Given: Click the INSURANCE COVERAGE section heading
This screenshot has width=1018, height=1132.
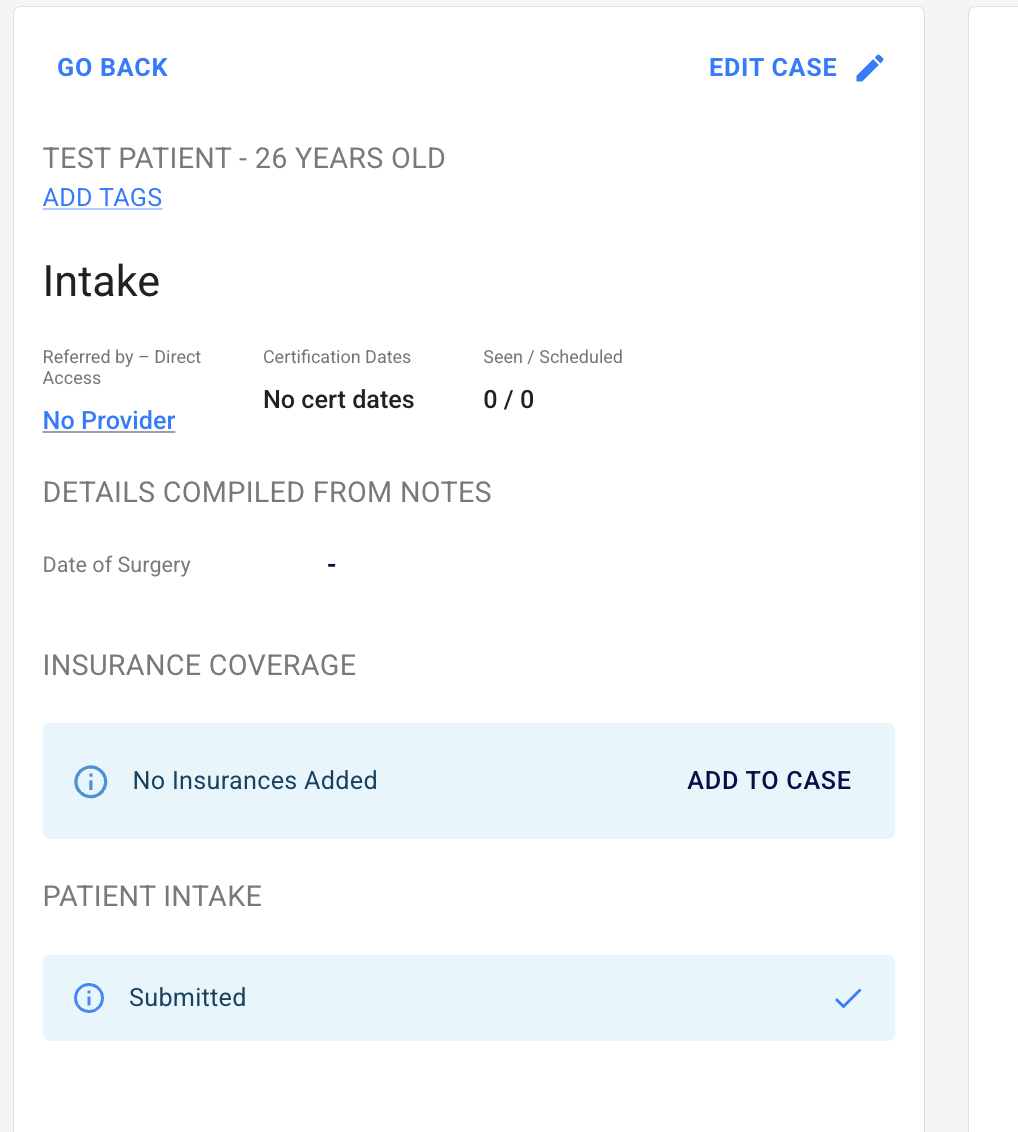Looking at the screenshot, I should coord(199,666).
